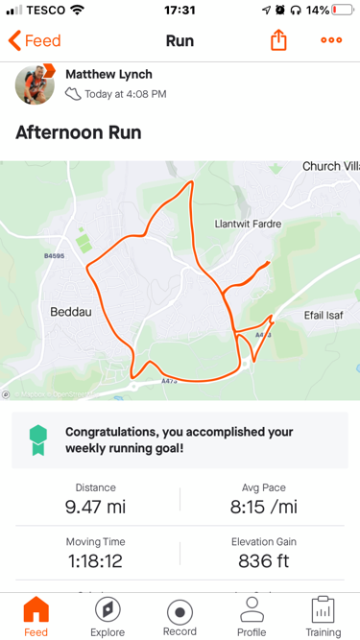This screenshot has width=360, height=640.
Task: Tap the 8:15 /mi Avg Pace stat
Action: [264, 499]
